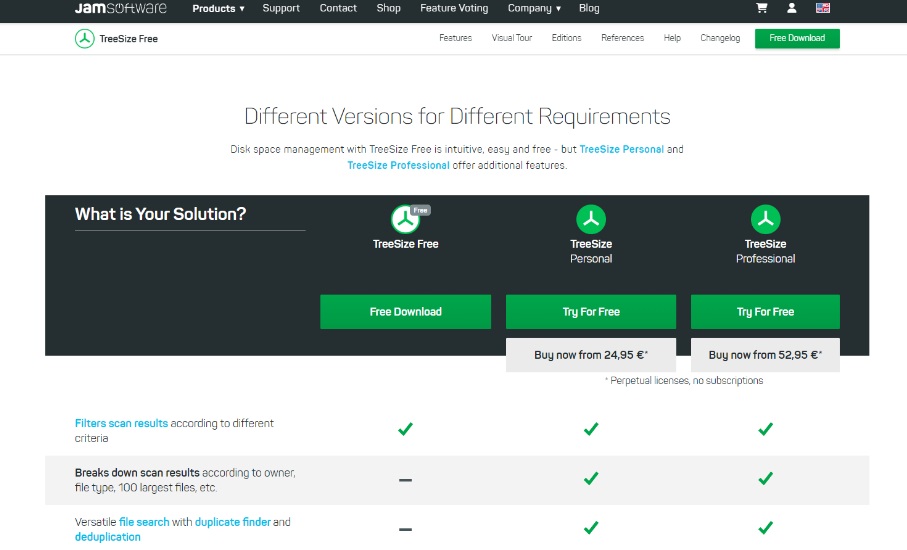Open the Contact page
The image size is (907, 550).
pos(338,8)
